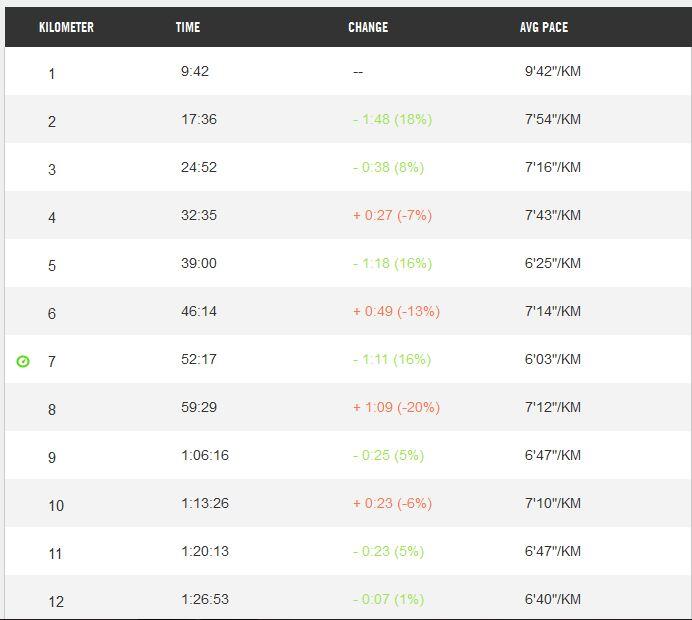Click the AVG PACE column header

pyautogui.click(x=543, y=27)
